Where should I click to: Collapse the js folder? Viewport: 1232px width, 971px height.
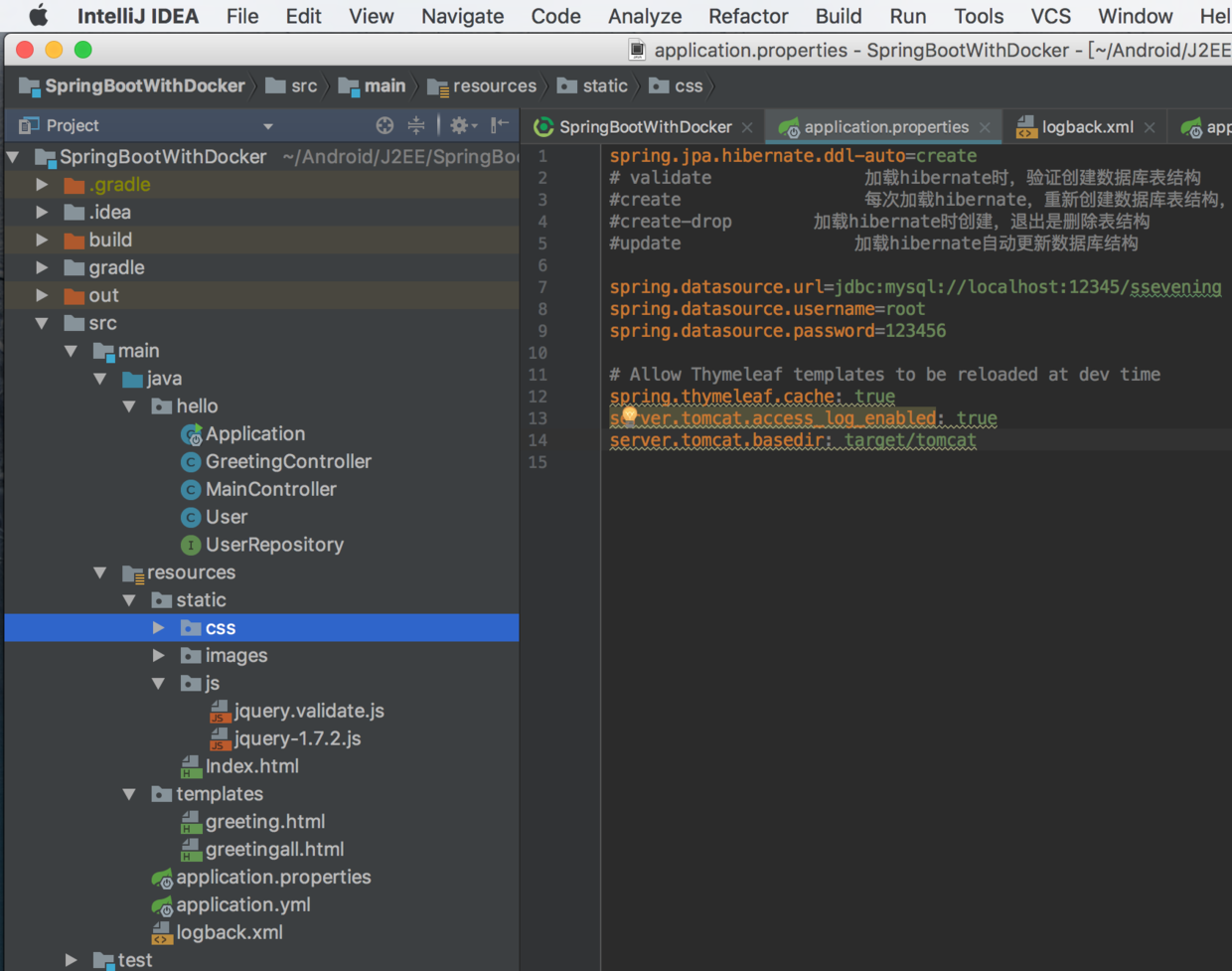pyautogui.click(x=158, y=684)
